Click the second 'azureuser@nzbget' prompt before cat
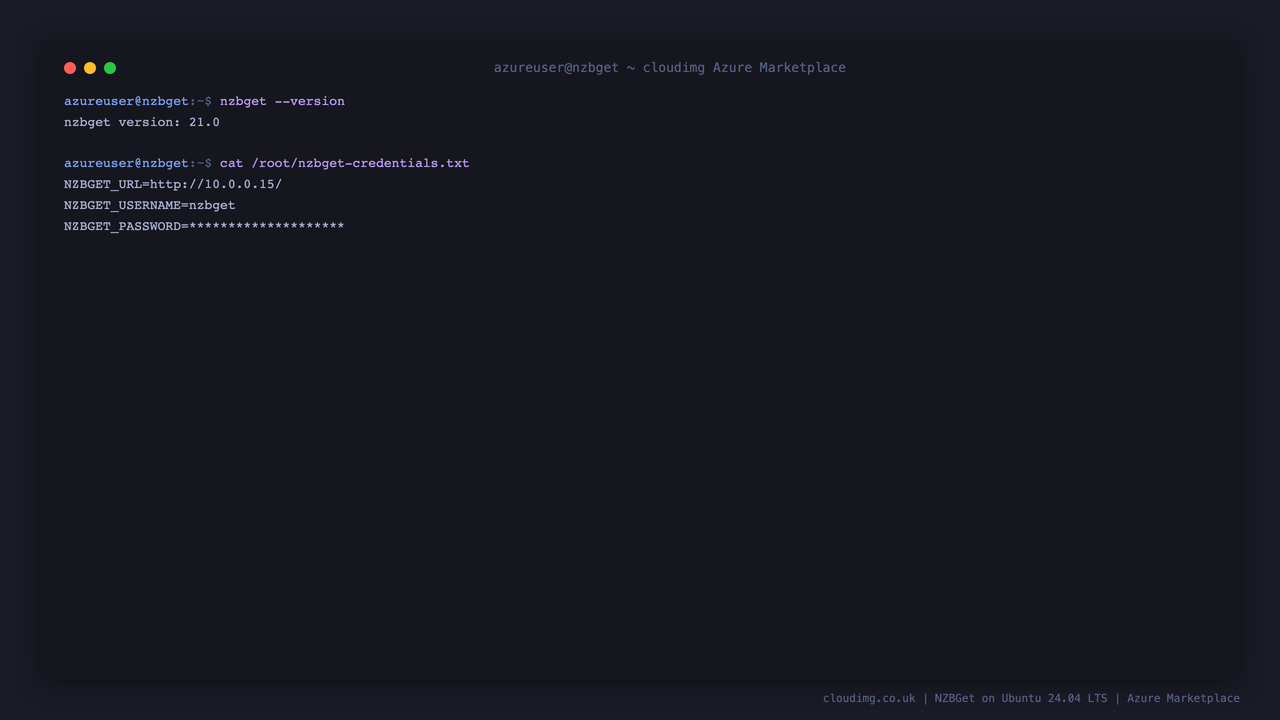1280x720 pixels. 126,163
